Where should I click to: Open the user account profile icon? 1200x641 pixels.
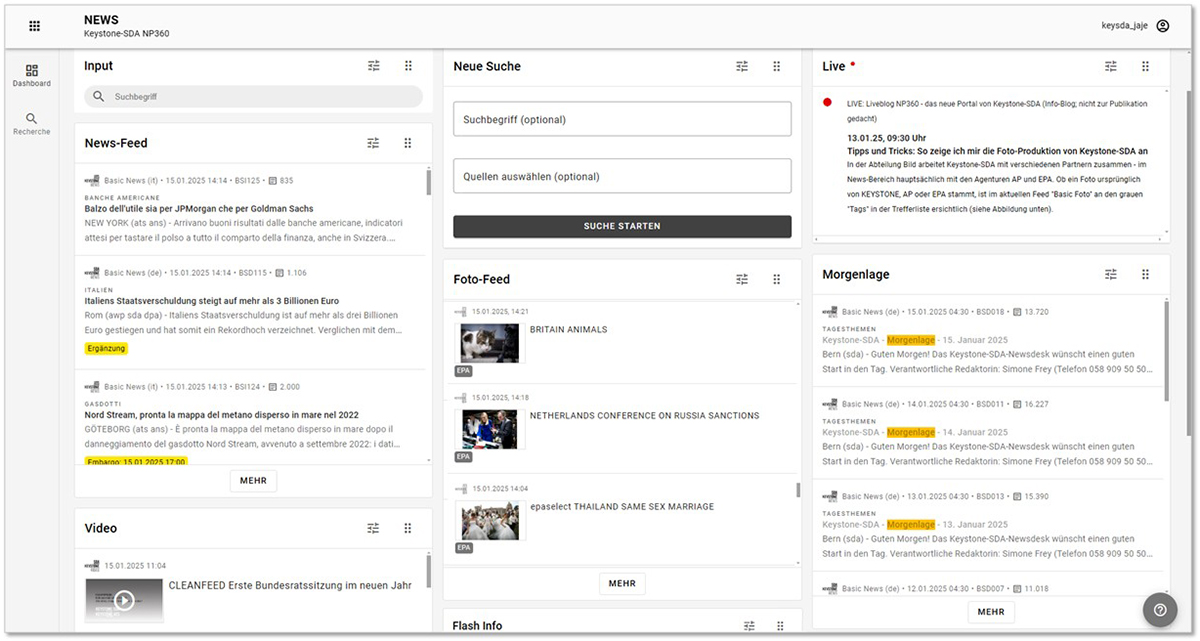click(1162, 26)
